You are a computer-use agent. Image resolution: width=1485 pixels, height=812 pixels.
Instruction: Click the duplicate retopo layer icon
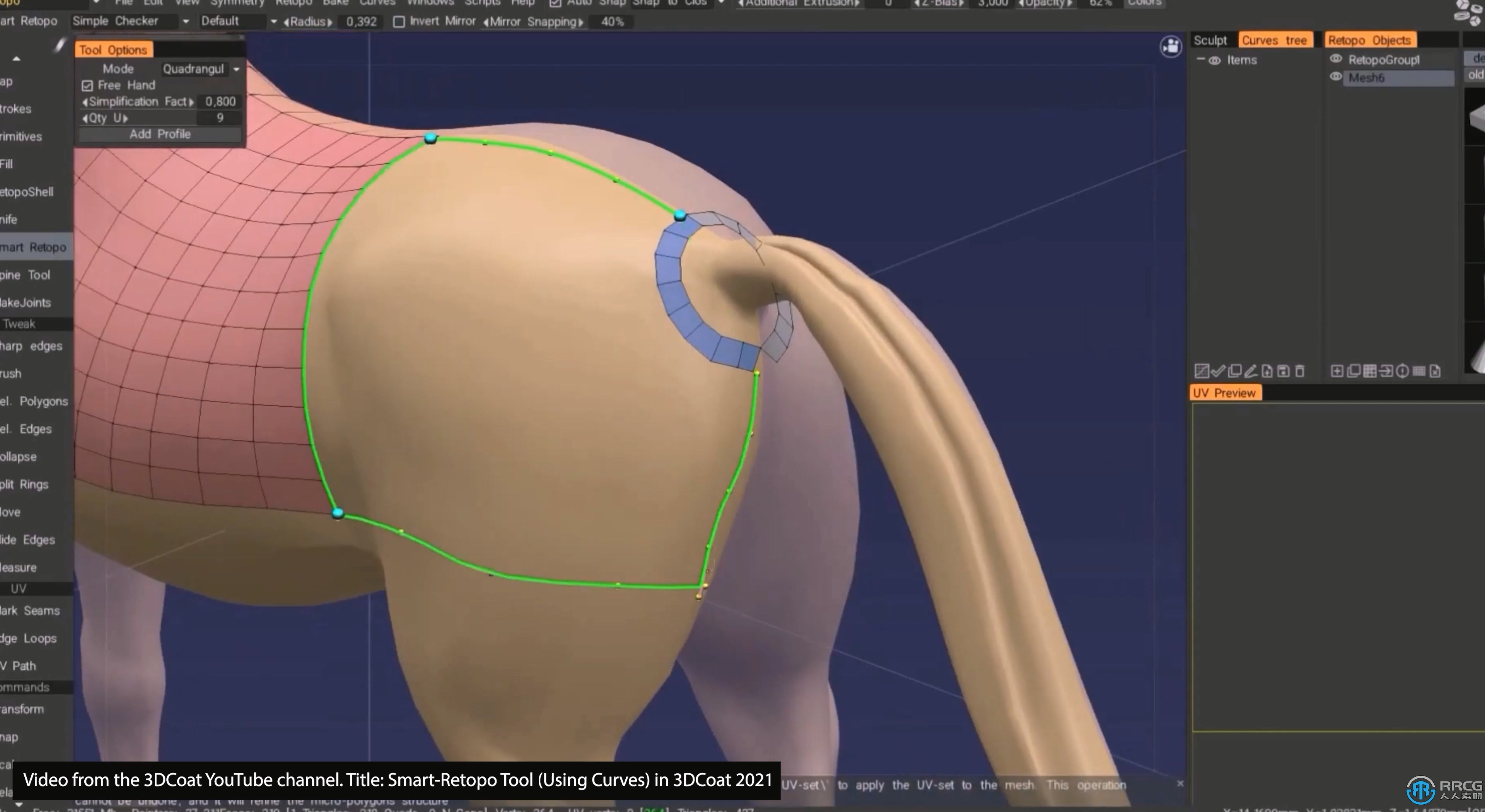(x=1354, y=371)
